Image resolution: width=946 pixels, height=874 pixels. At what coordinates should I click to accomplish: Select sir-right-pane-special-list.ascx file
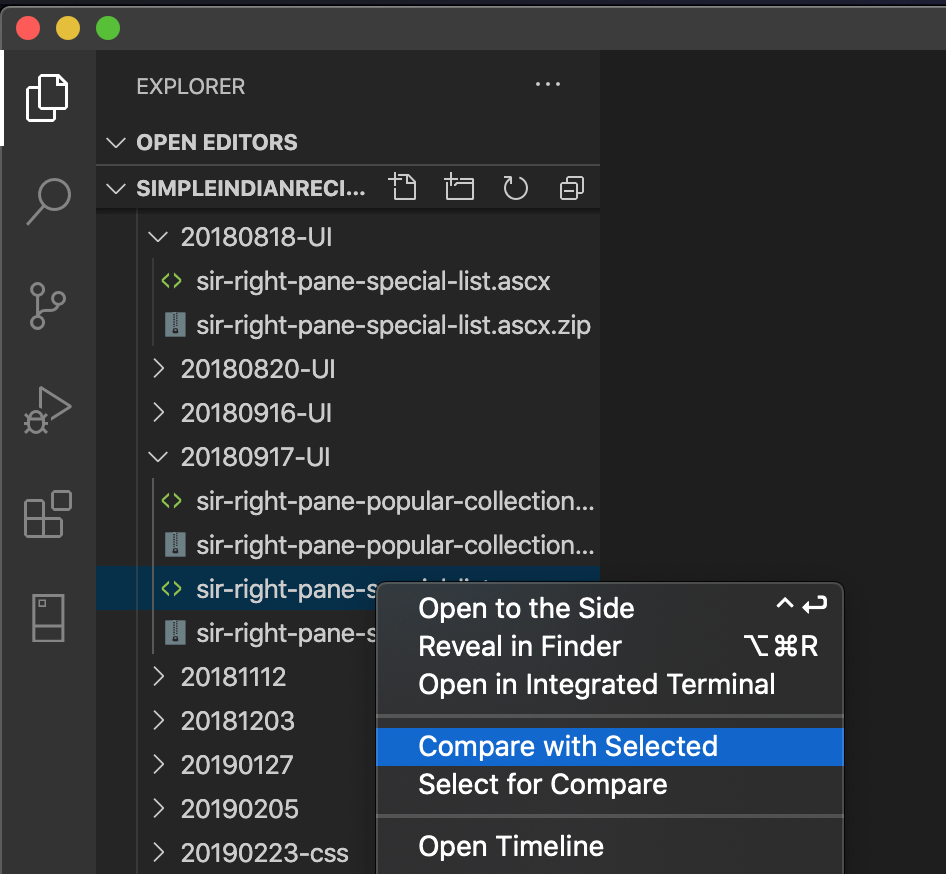(x=372, y=281)
